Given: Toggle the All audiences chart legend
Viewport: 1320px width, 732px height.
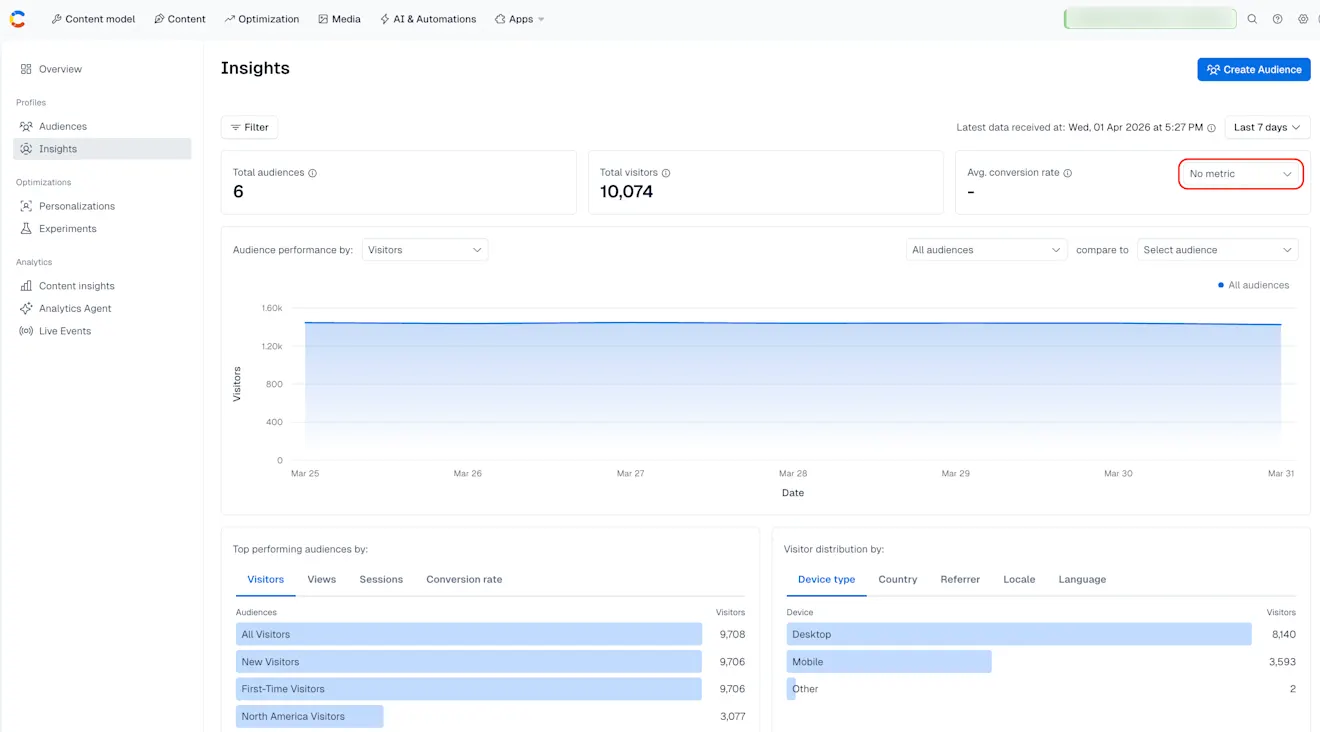Looking at the screenshot, I should tap(1253, 284).
